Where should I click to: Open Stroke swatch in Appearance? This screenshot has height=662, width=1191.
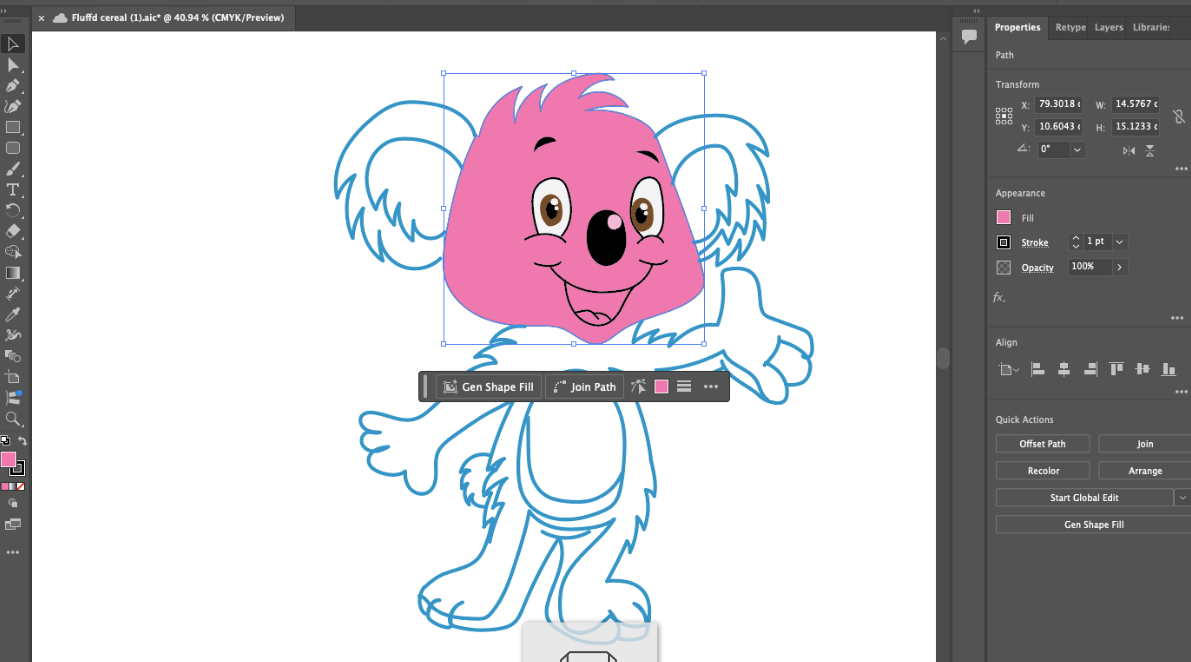click(1003, 242)
